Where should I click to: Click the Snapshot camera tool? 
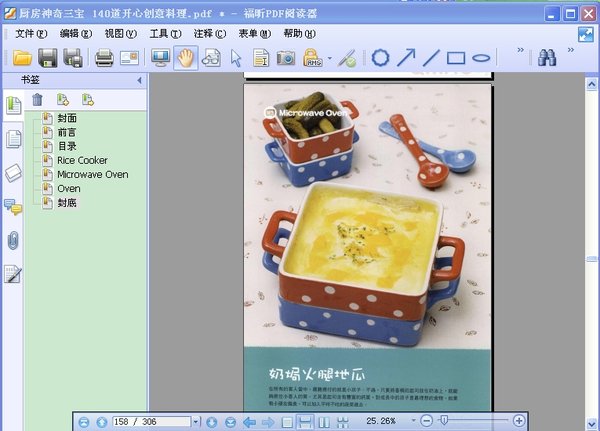[x=285, y=58]
